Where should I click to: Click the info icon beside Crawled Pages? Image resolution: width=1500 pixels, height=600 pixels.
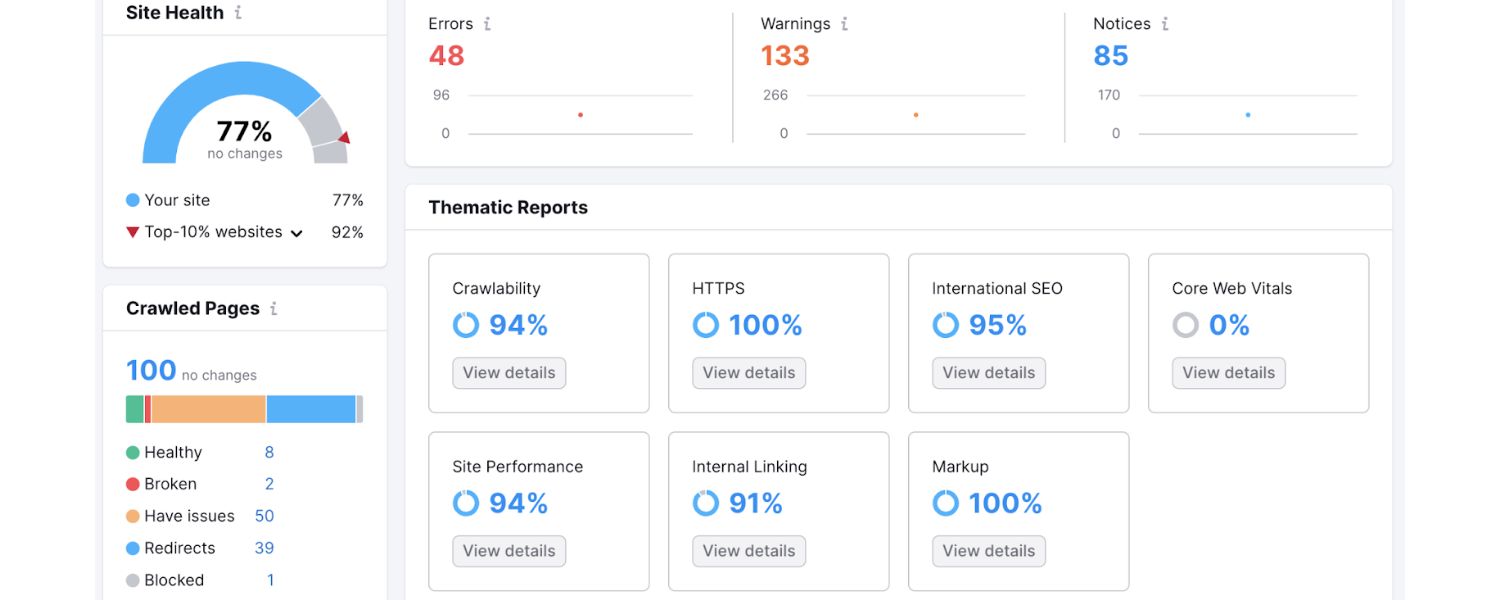pos(273,309)
